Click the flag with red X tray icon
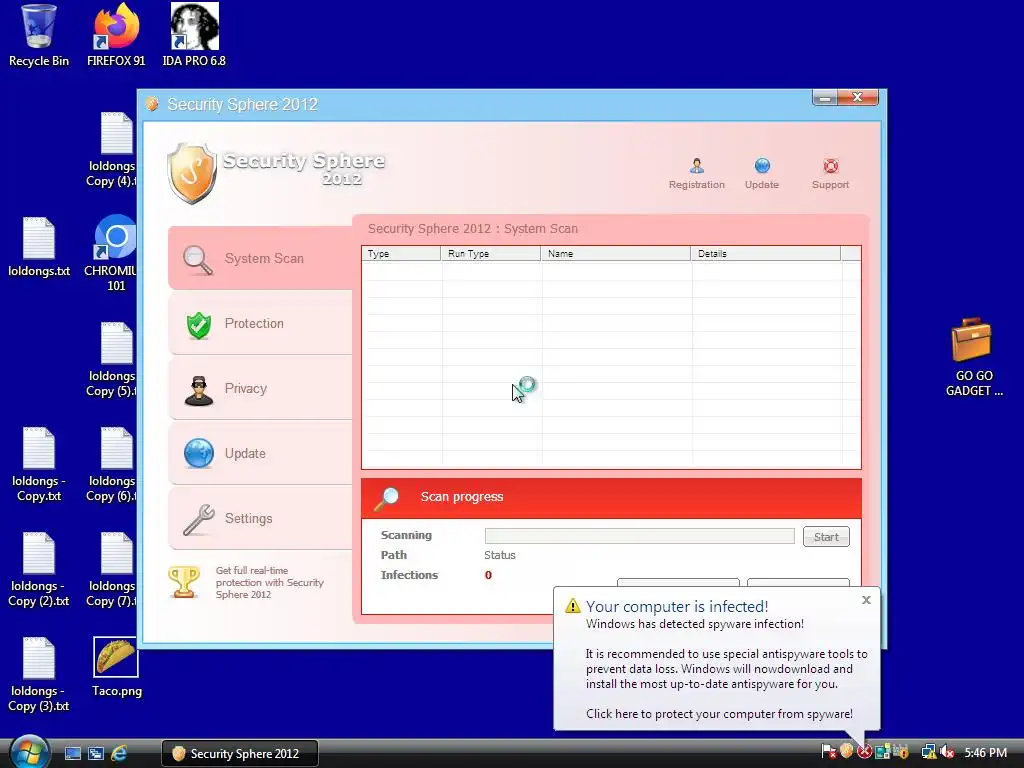 click(x=829, y=752)
